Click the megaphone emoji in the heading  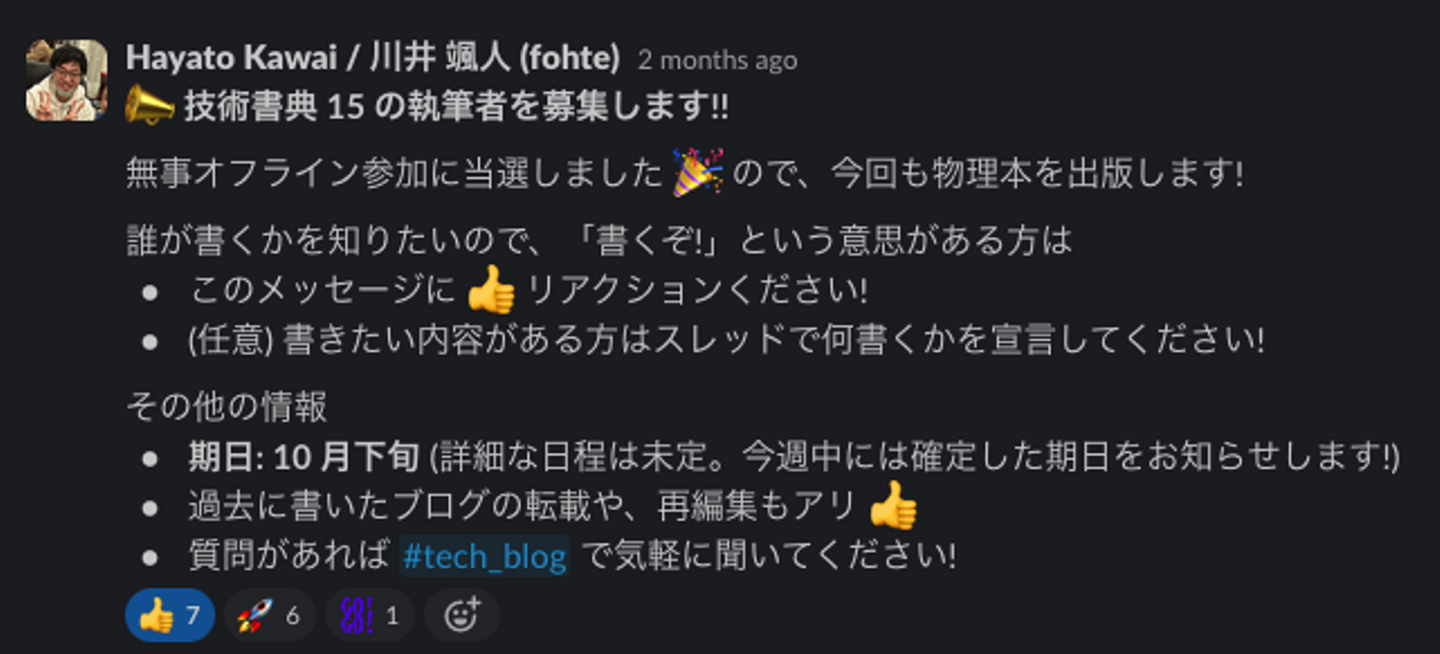(149, 106)
